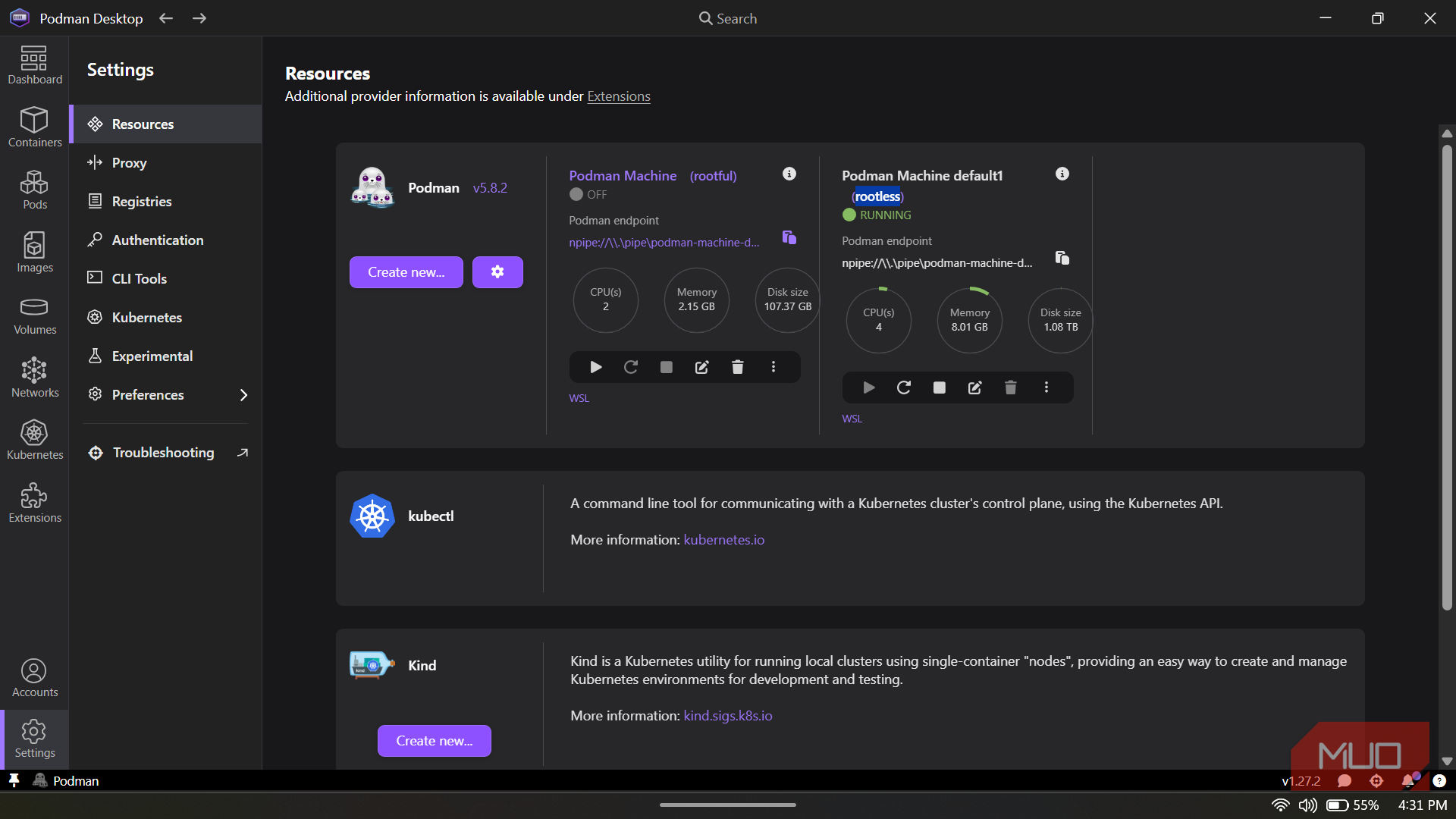Open Troubleshooting from the Settings menu
Screen dimensions: 1456x819
coord(165,452)
